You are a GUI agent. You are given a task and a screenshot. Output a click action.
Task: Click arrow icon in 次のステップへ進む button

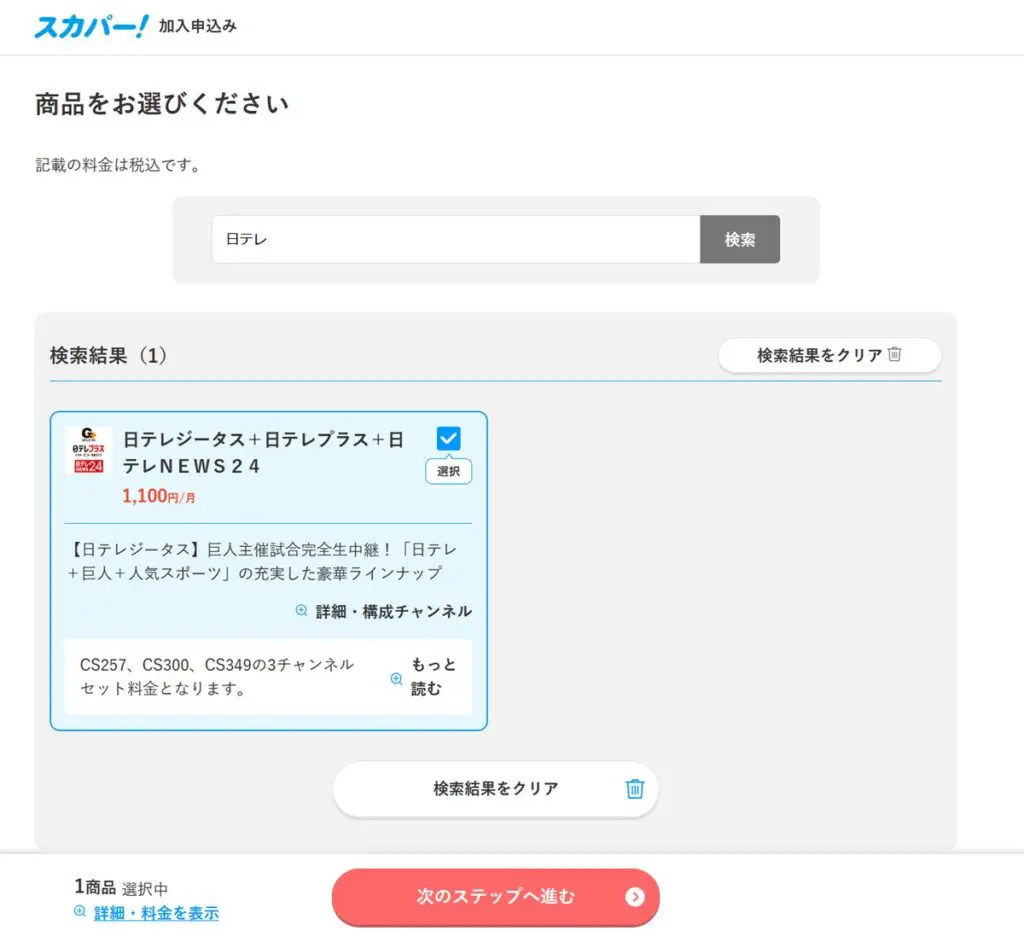[x=634, y=896]
